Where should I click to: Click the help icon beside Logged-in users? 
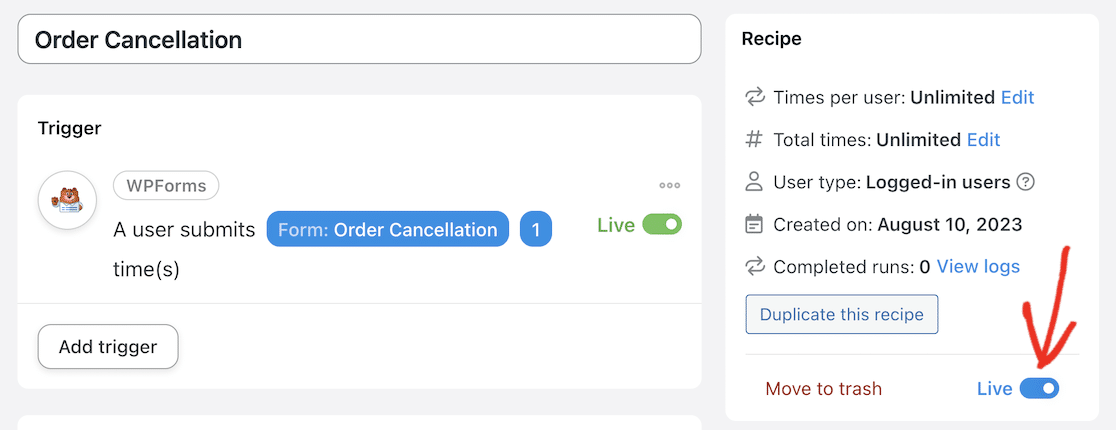point(1025,182)
